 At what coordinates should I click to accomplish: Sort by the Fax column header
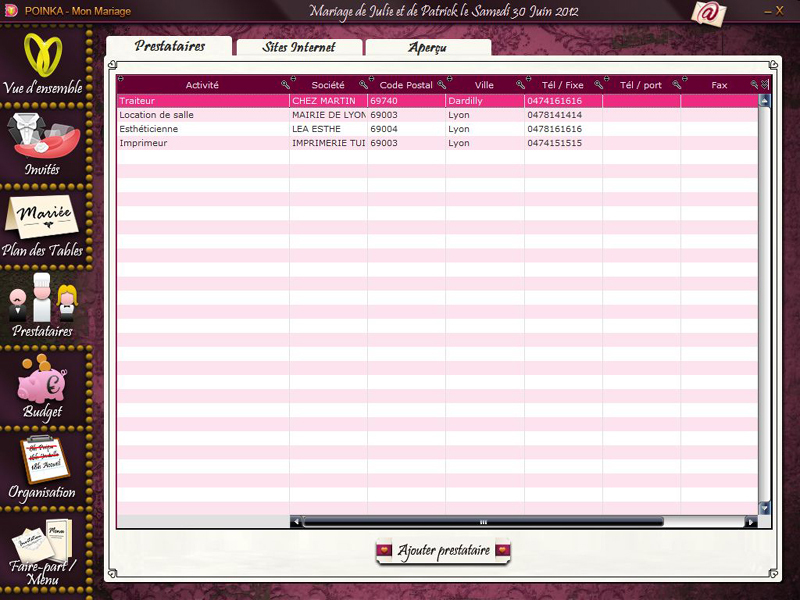(719, 85)
